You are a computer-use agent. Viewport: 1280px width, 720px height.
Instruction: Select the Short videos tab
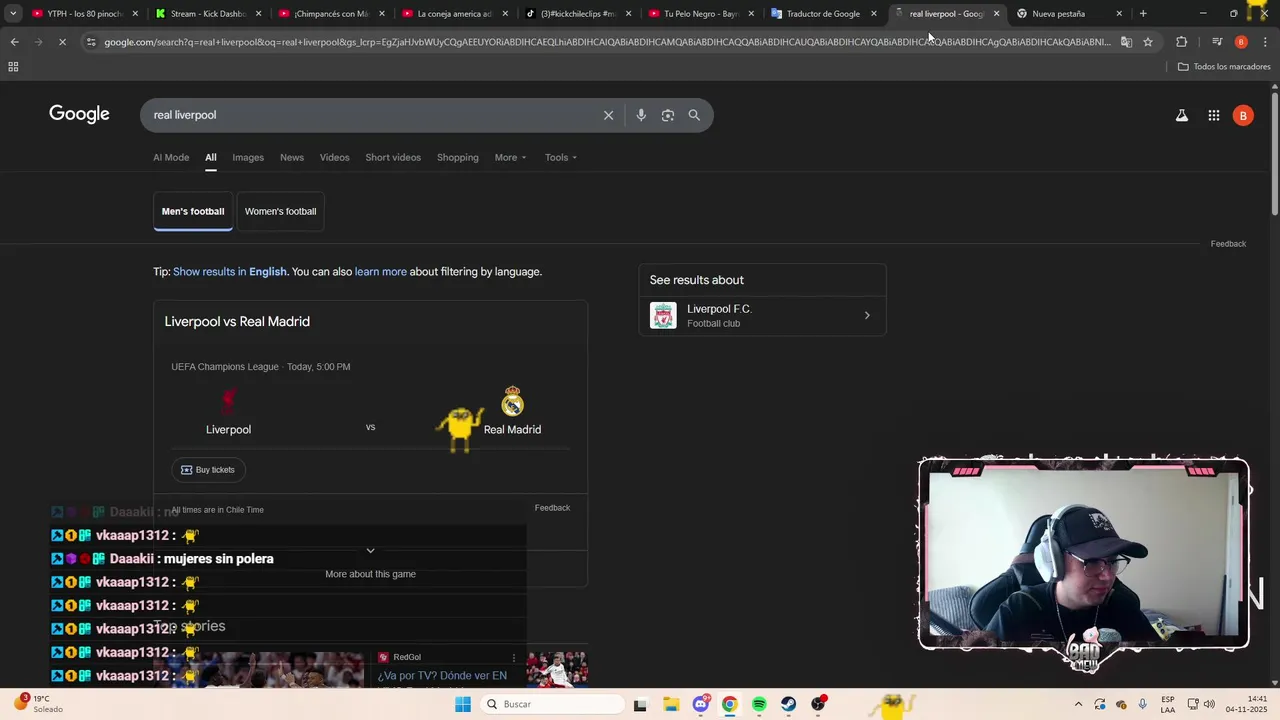point(393,157)
